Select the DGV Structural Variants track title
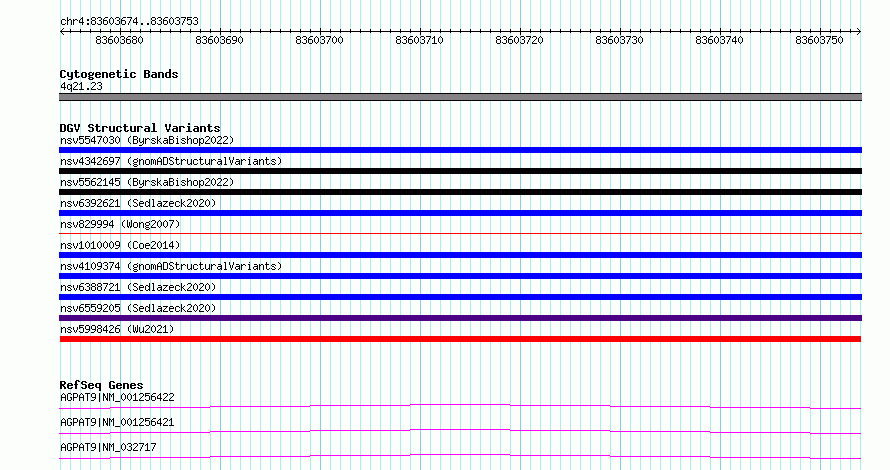Screen dimensions: 890x470 [140, 128]
